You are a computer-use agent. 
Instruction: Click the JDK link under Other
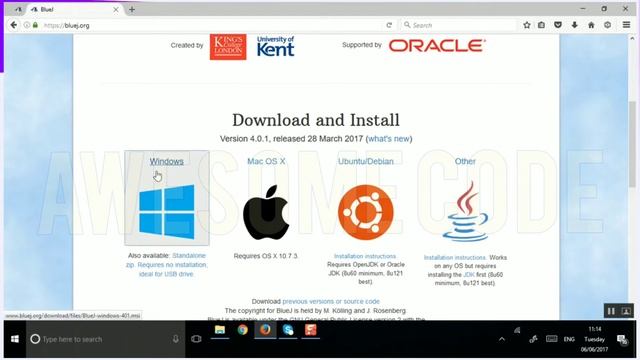[x=469, y=275]
